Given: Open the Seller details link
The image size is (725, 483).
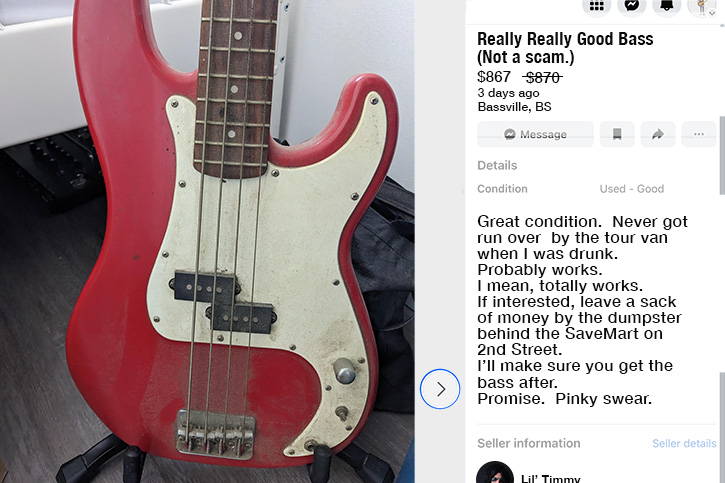Looking at the screenshot, I should [684, 443].
